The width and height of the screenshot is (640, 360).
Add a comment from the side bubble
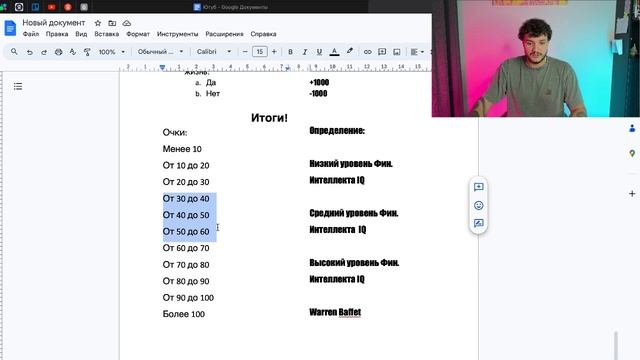click(x=478, y=187)
